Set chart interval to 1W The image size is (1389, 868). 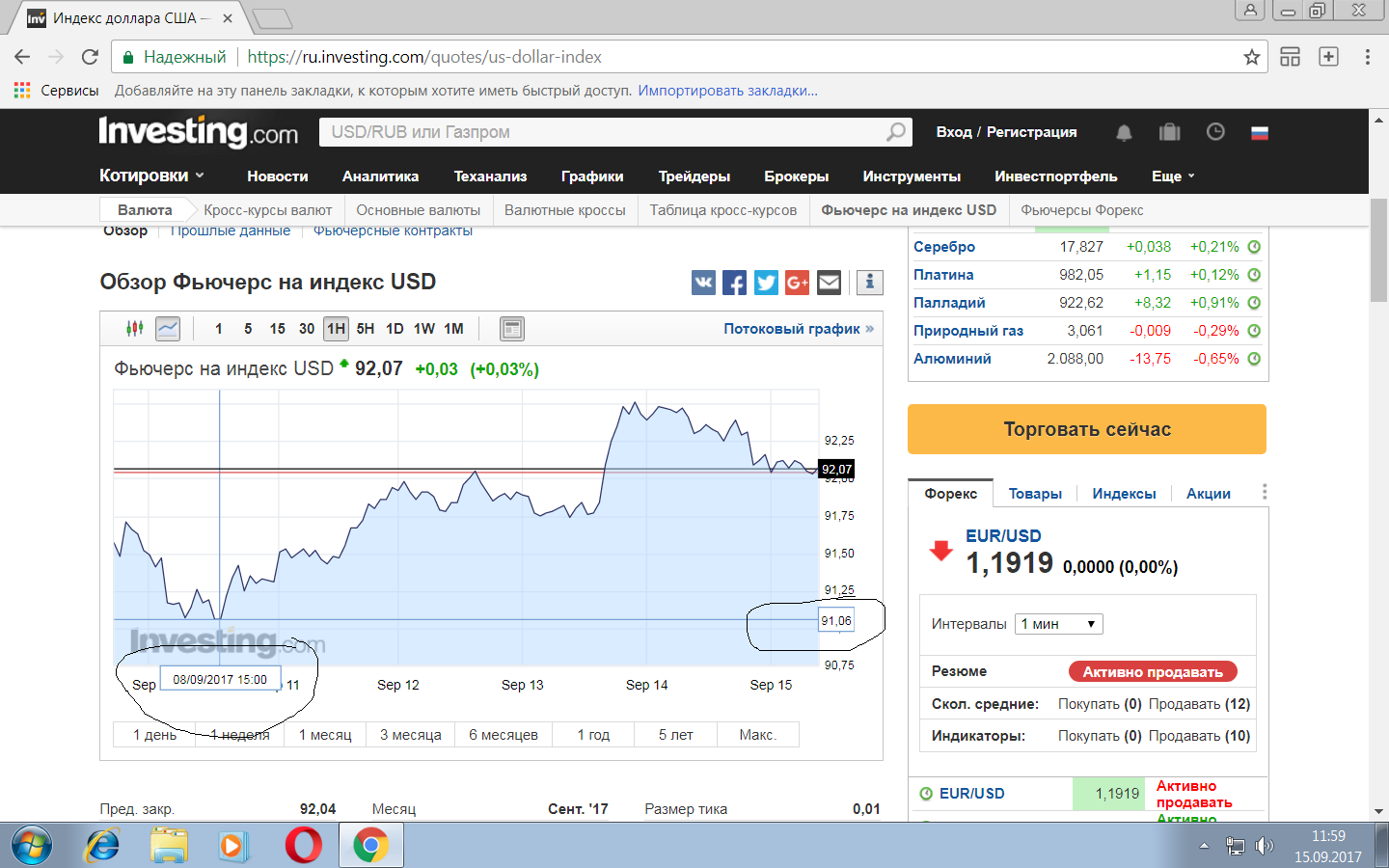click(x=424, y=329)
